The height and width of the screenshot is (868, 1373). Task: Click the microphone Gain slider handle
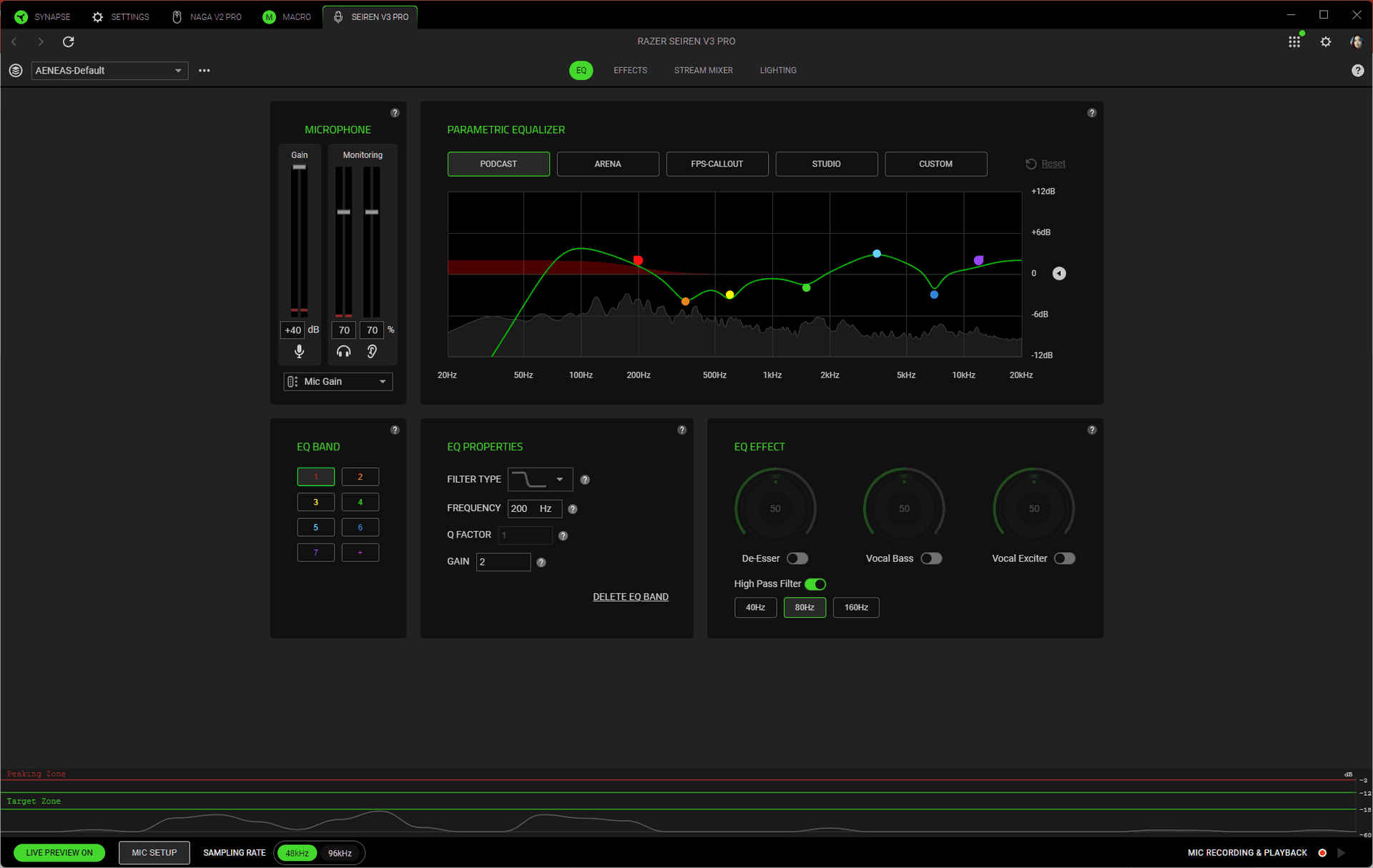[x=300, y=167]
